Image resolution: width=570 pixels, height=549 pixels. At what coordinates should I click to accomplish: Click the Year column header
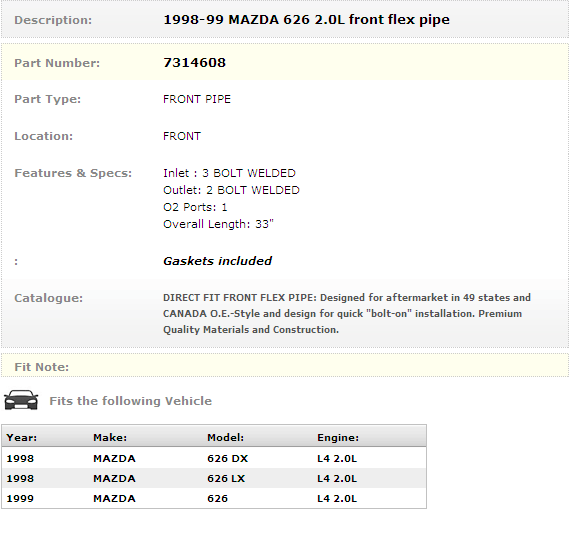click(21, 437)
